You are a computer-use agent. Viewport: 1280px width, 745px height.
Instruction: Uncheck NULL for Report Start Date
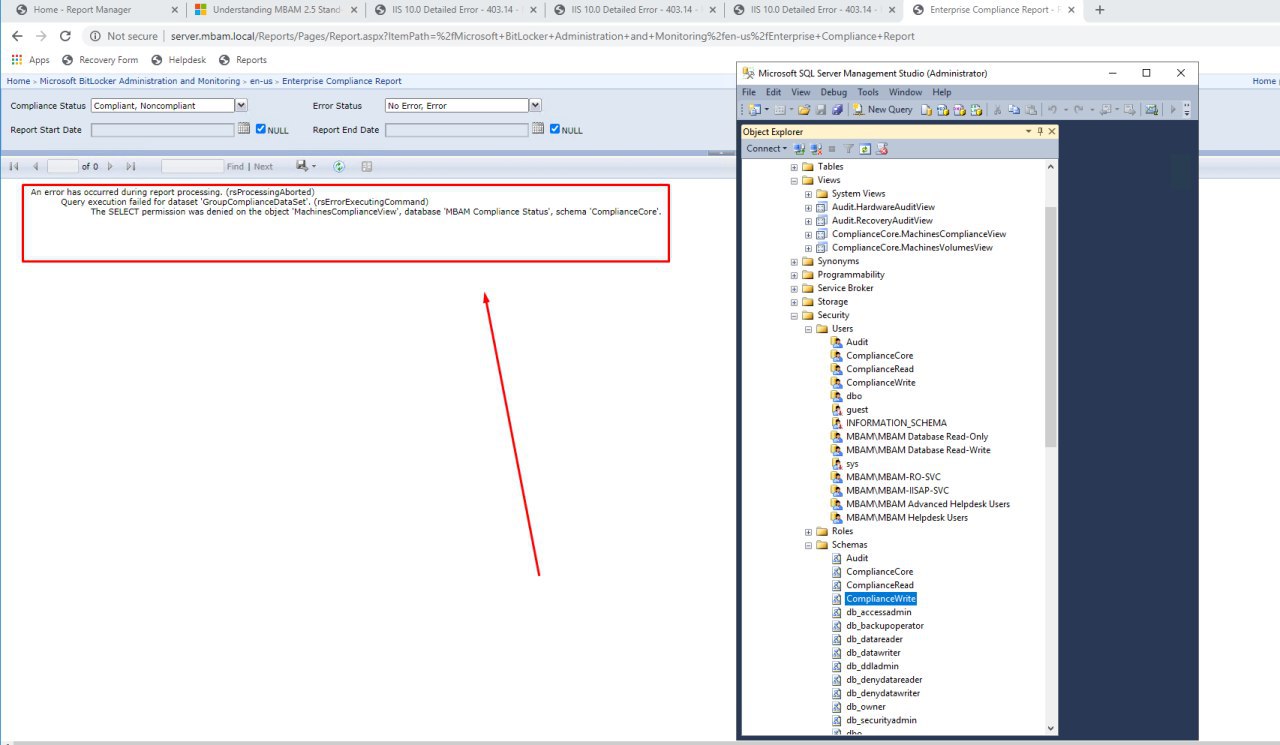click(x=261, y=129)
